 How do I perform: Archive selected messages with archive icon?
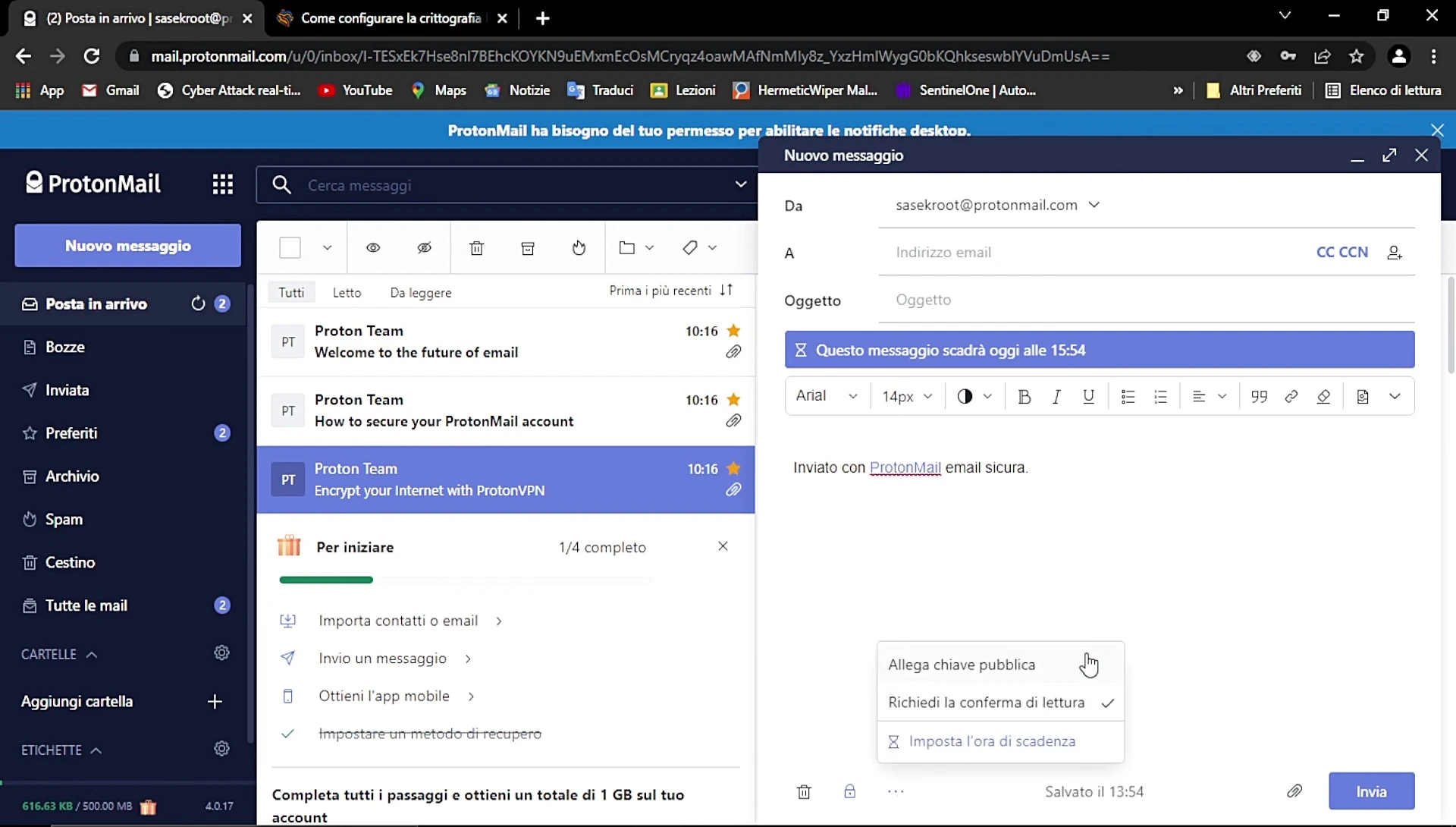point(528,248)
